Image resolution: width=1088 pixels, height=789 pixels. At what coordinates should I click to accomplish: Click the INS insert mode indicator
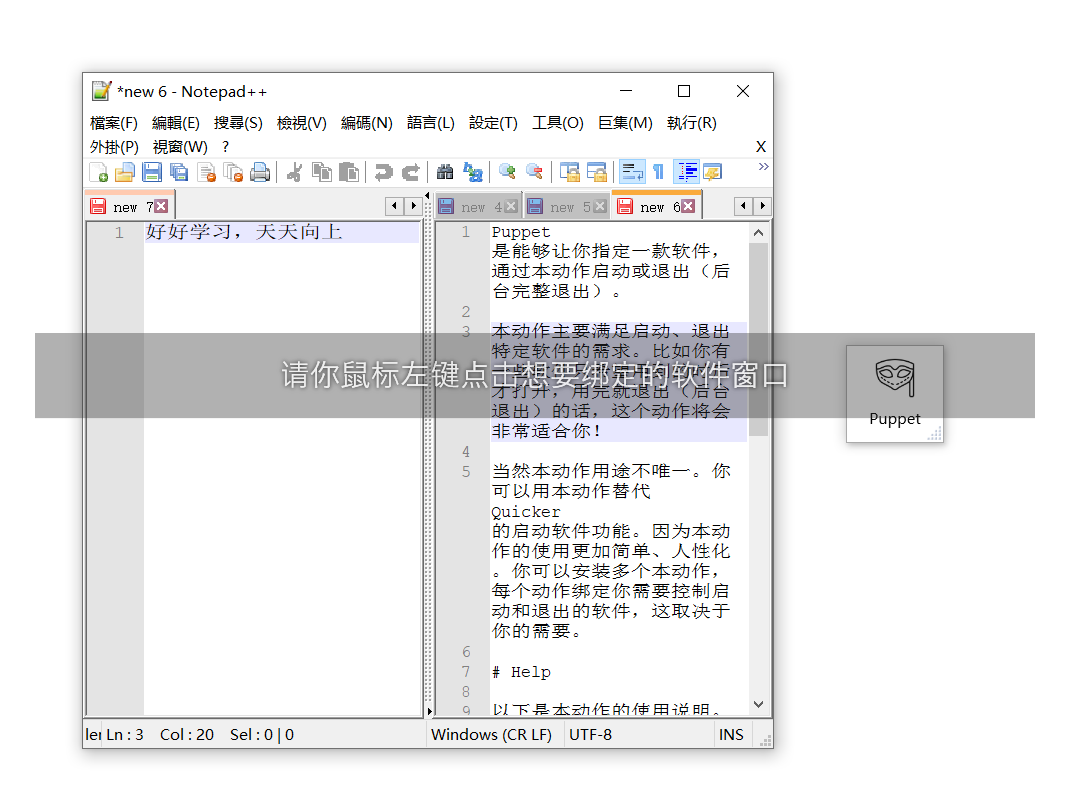coord(731,734)
